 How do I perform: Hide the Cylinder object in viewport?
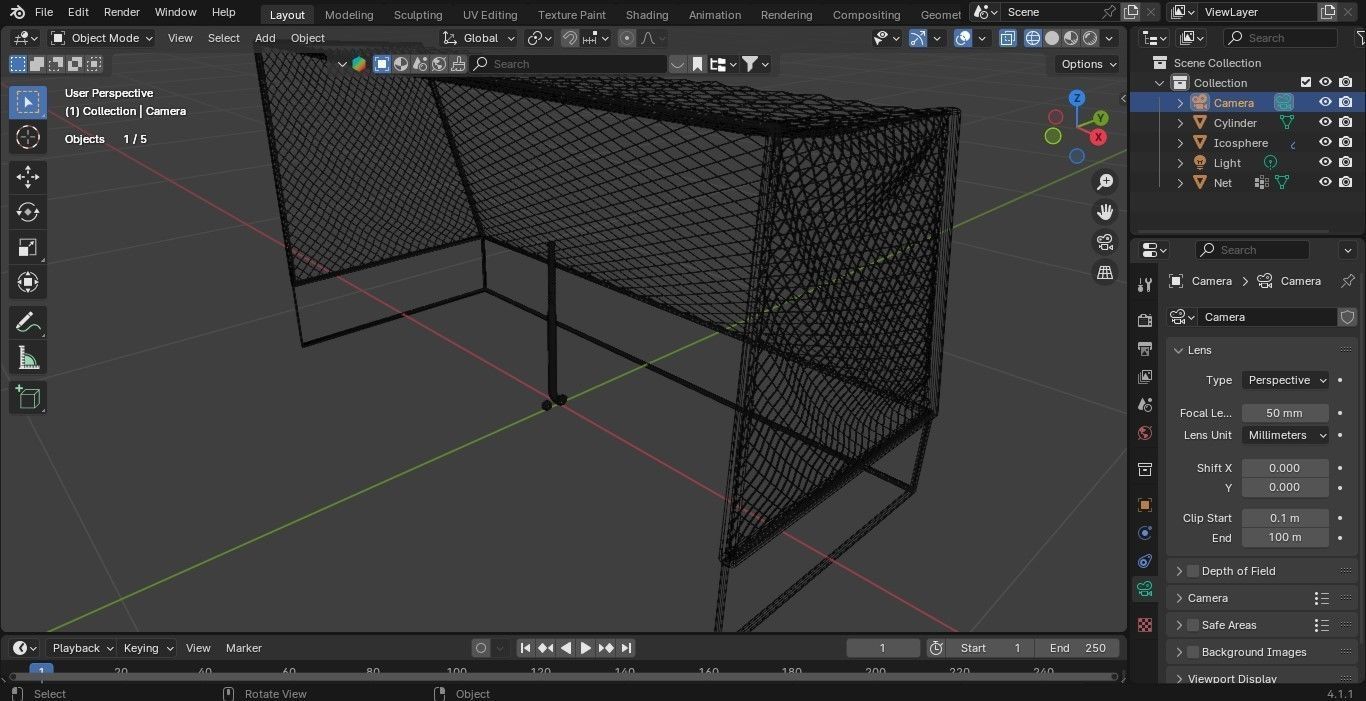point(1325,122)
